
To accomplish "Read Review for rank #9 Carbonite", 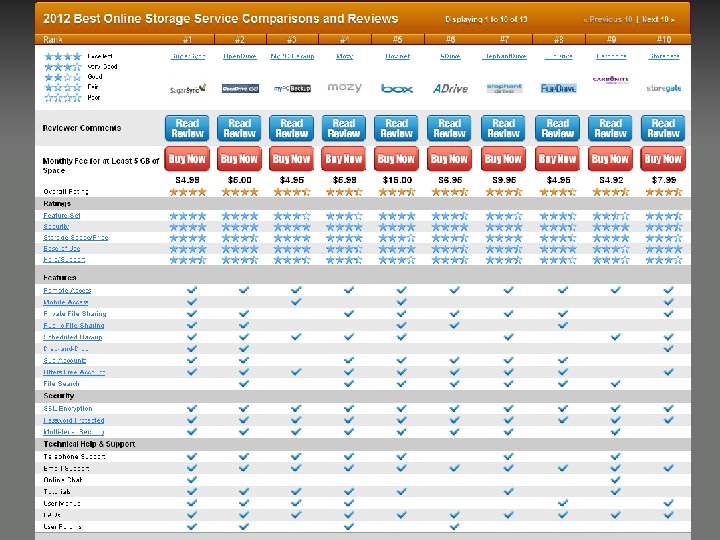I will point(610,128).
